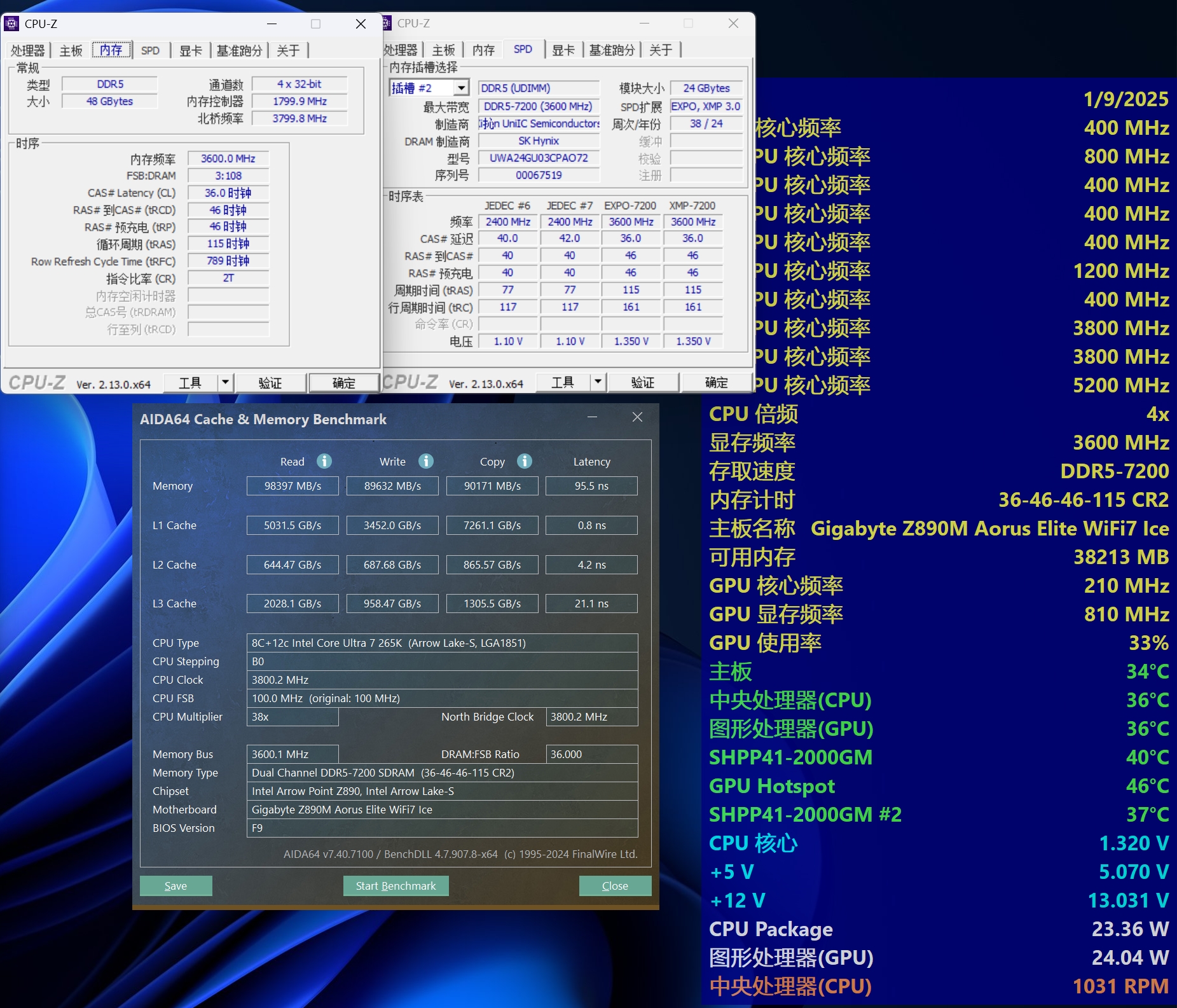
Task: Open the 显卡 tab in left CPU-Z
Action: [x=190, y=50]
